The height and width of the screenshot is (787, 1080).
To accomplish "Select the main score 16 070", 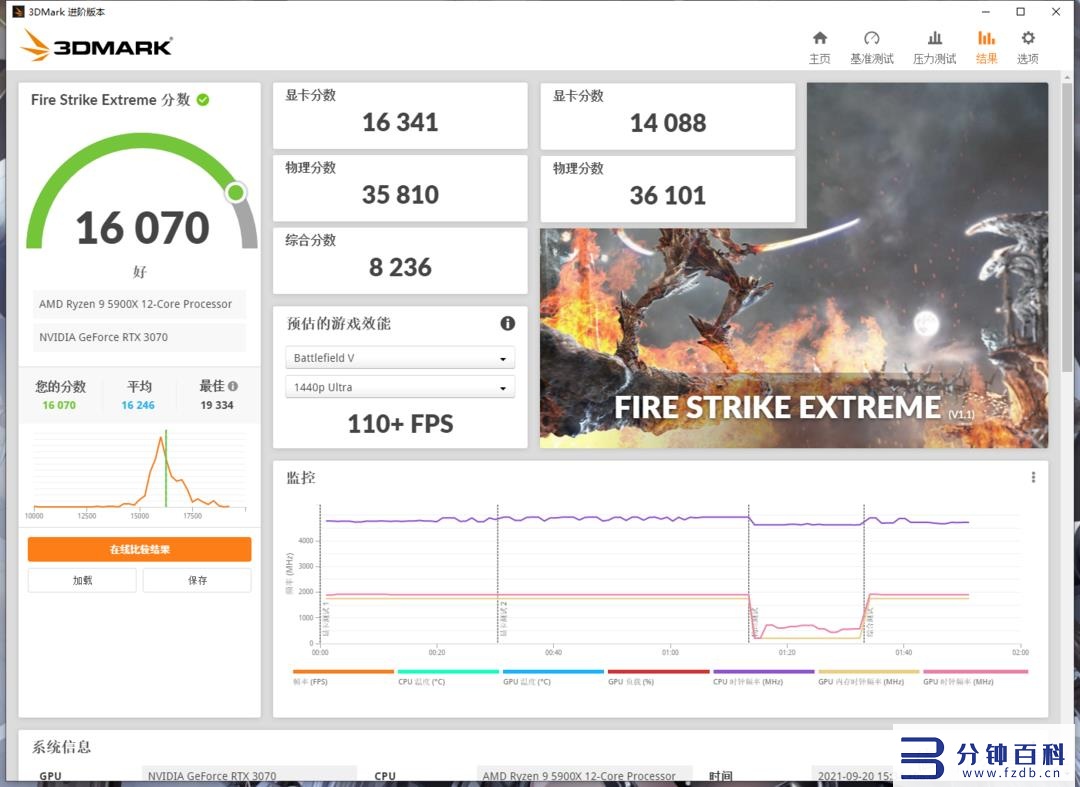I will 142,228.
